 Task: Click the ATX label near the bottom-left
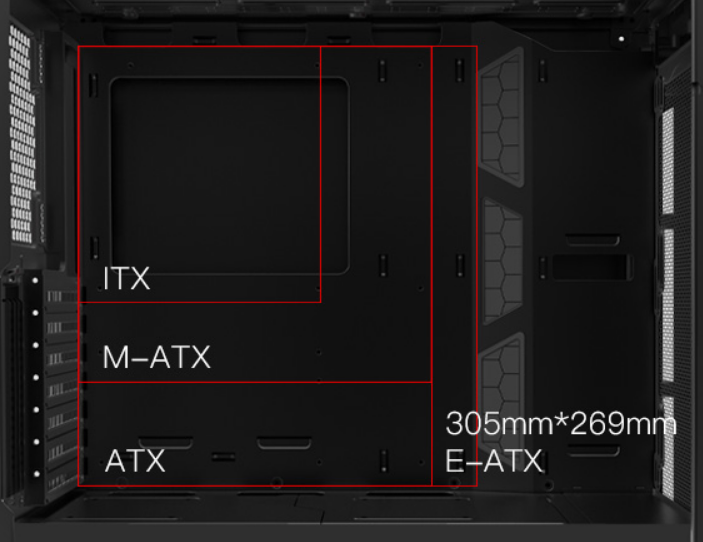[x=135, y=460]
